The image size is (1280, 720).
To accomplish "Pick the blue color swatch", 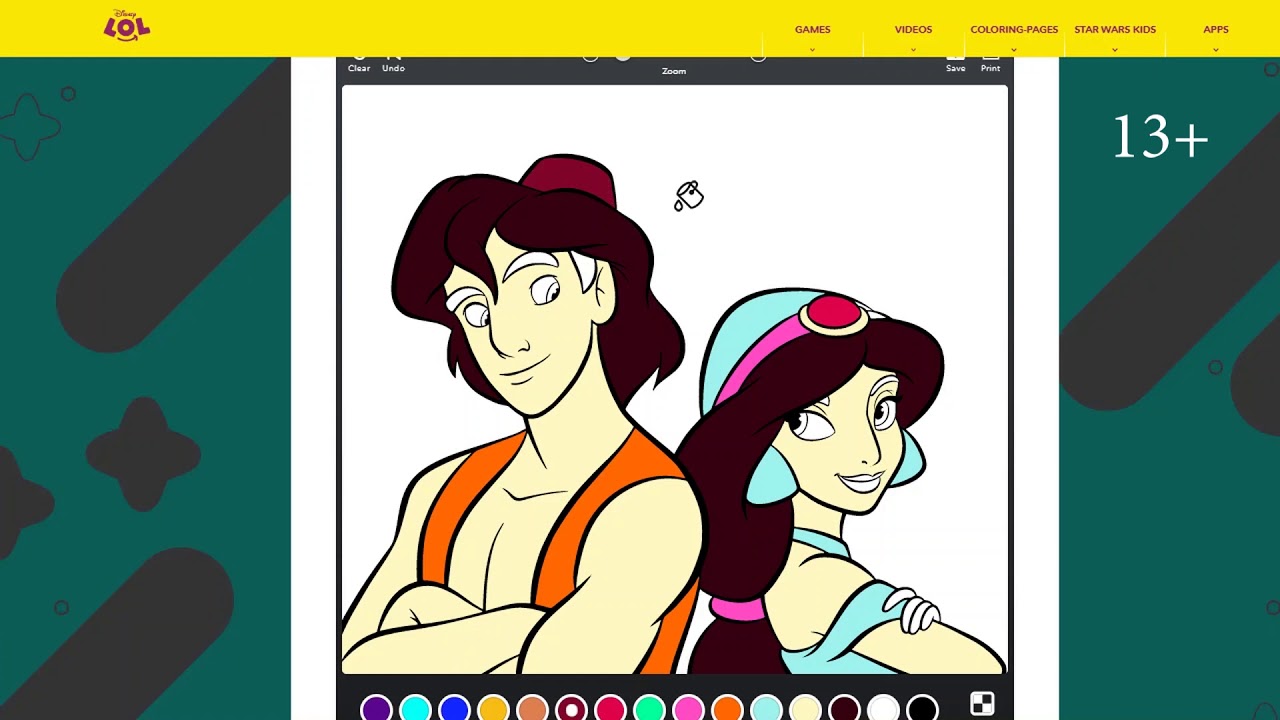I will coord(454,709).
